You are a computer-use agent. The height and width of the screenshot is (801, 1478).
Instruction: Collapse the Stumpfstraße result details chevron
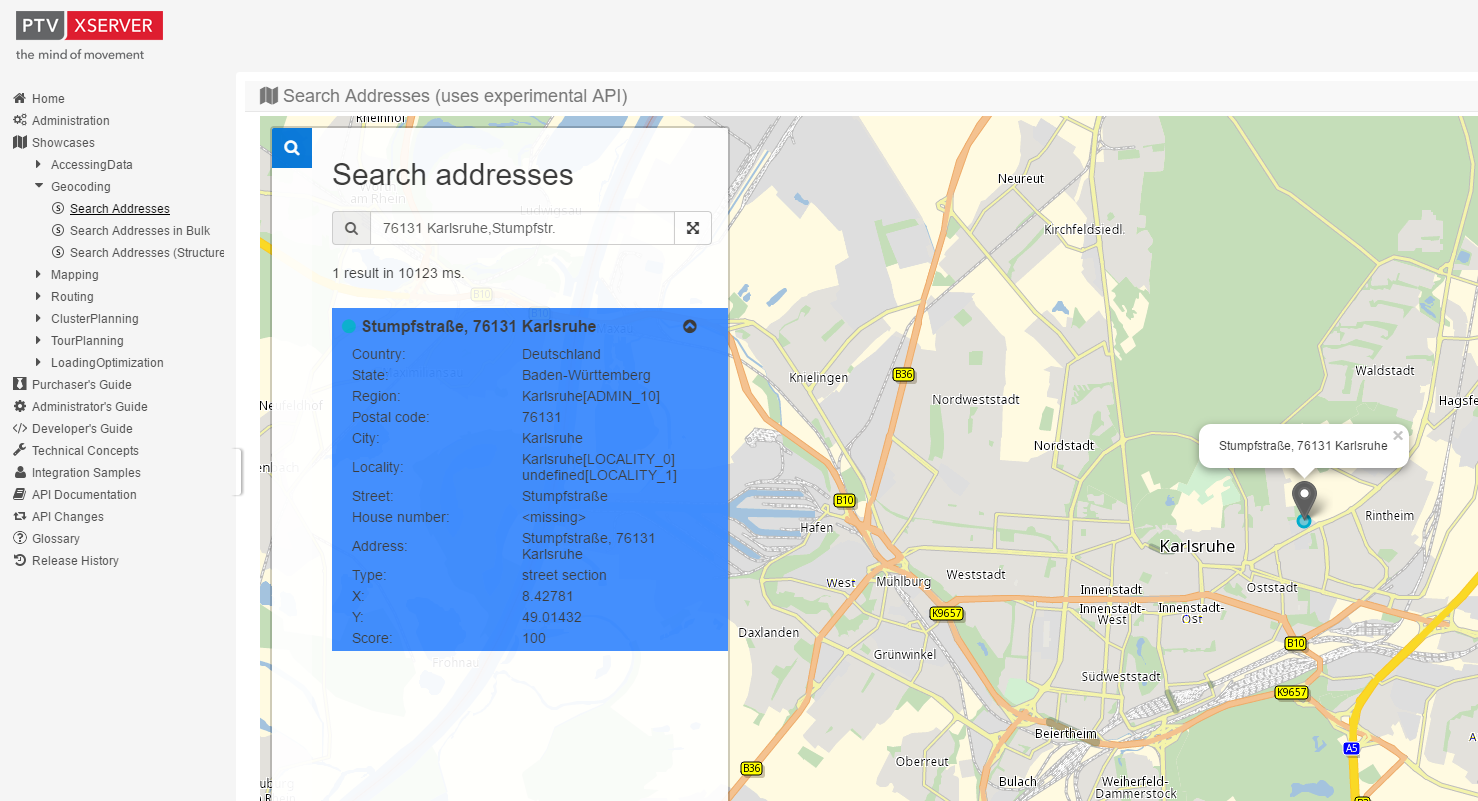[x=689, y=326]
